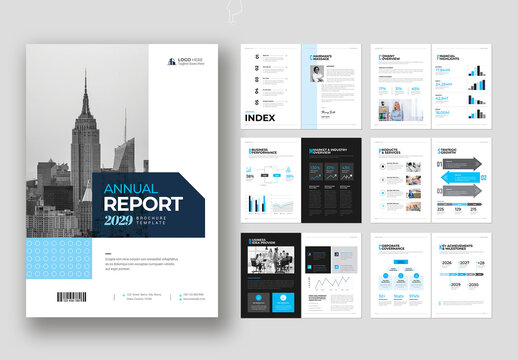Click the blue info box on dark page
Image resolution: width=518 pixels, height=360 pixels.
tap(283, 302)
